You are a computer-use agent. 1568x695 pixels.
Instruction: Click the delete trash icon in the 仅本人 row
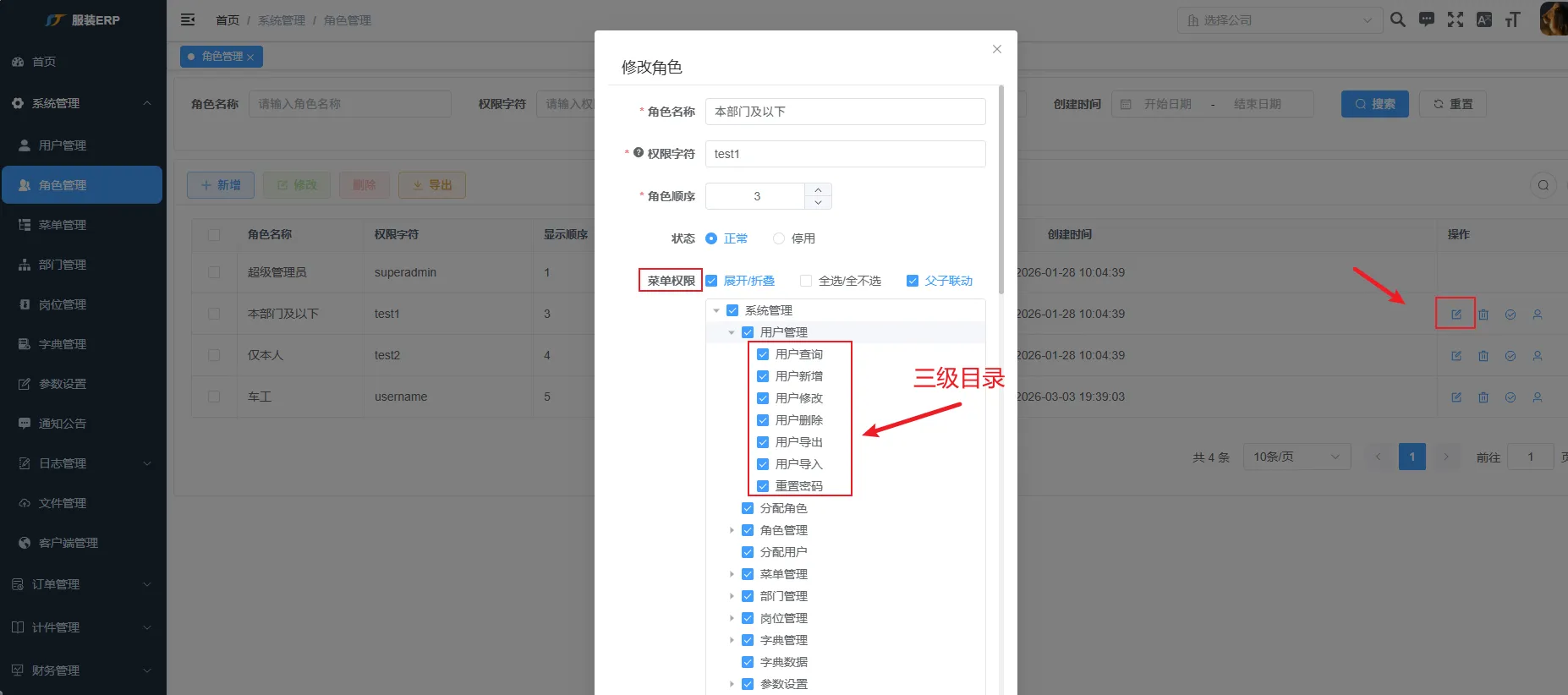pyautogui.click(x=1483, y=356)
